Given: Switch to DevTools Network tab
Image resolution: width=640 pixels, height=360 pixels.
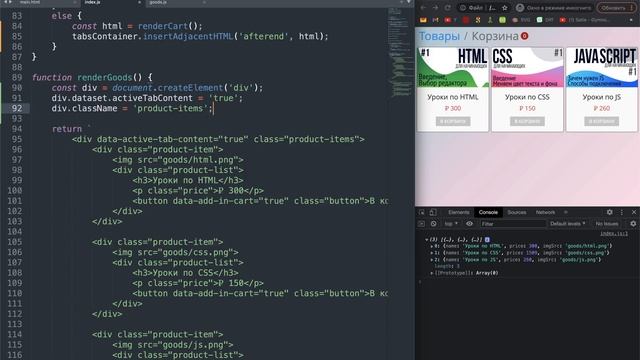Looking at the screenshot, I should [x=545, y=212].
